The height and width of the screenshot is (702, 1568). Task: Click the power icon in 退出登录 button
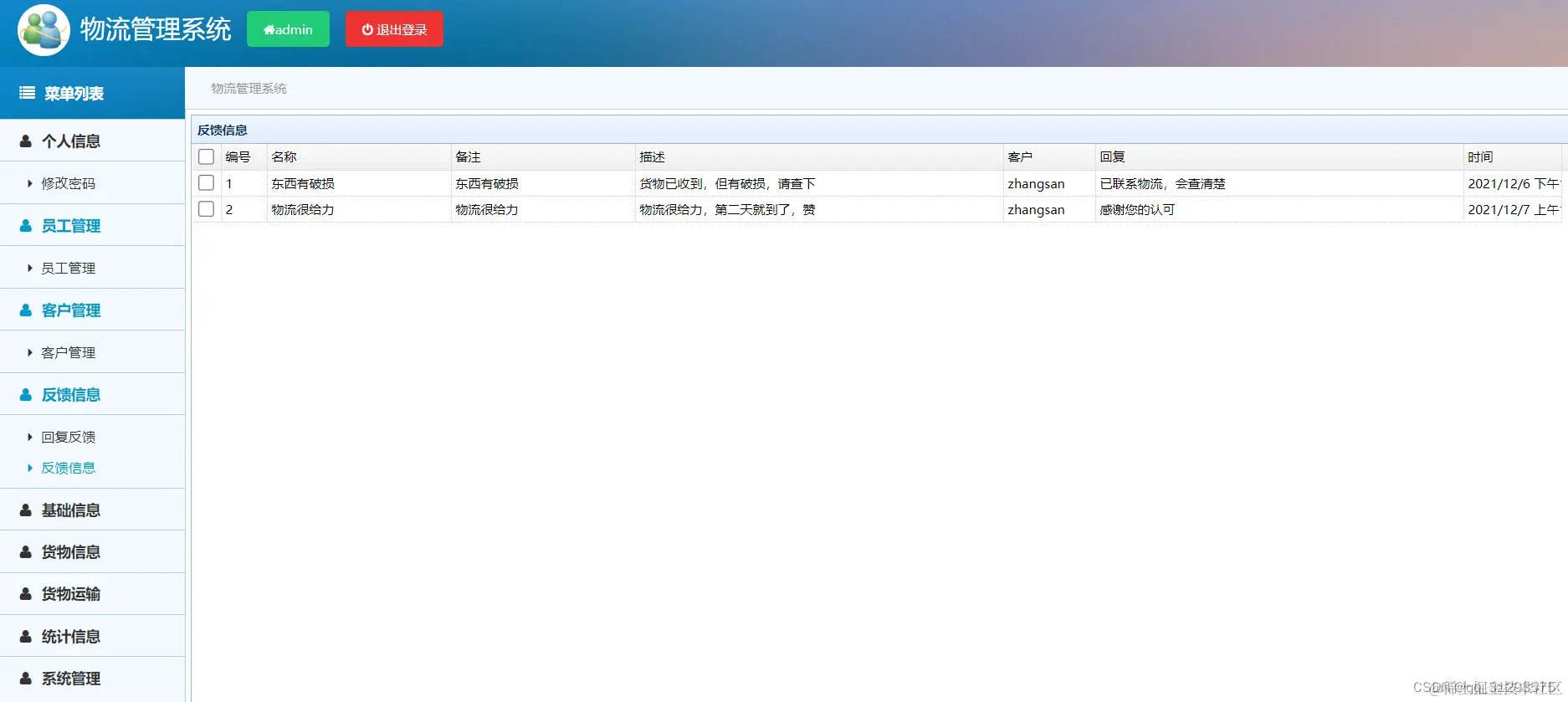coord(366,29)
